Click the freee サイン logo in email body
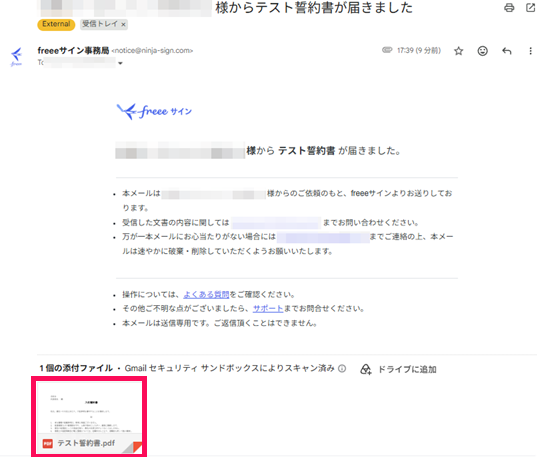This screenshot has width=548, height=457. [x=154, y=111]
